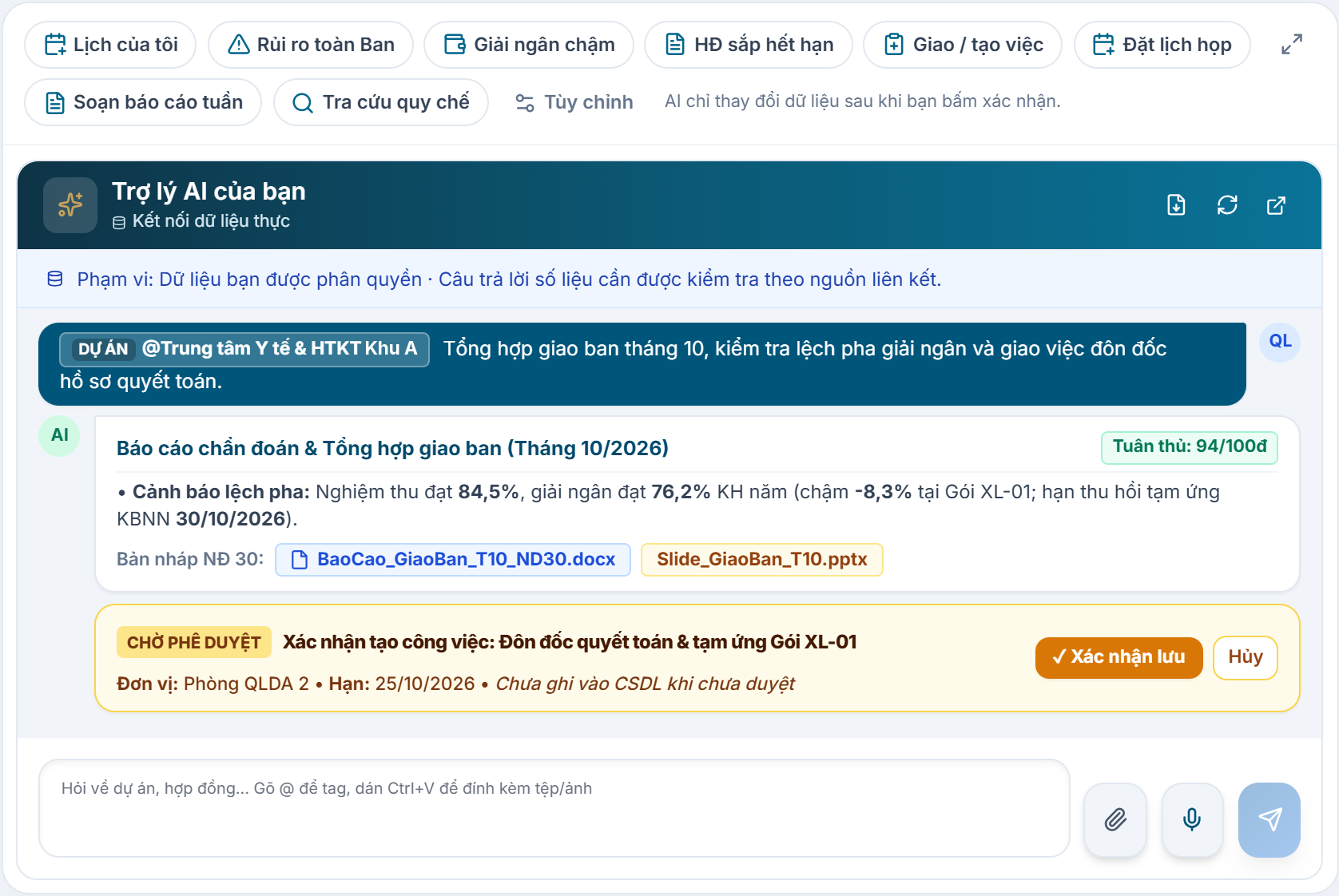Send message with paper plane icon

click(1269, 820)
